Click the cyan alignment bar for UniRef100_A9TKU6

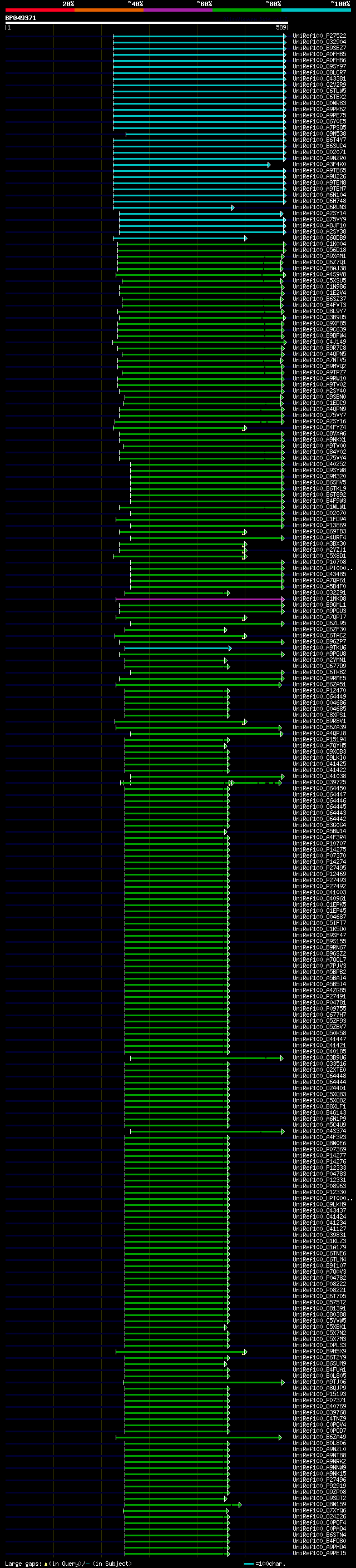(177, 647)
